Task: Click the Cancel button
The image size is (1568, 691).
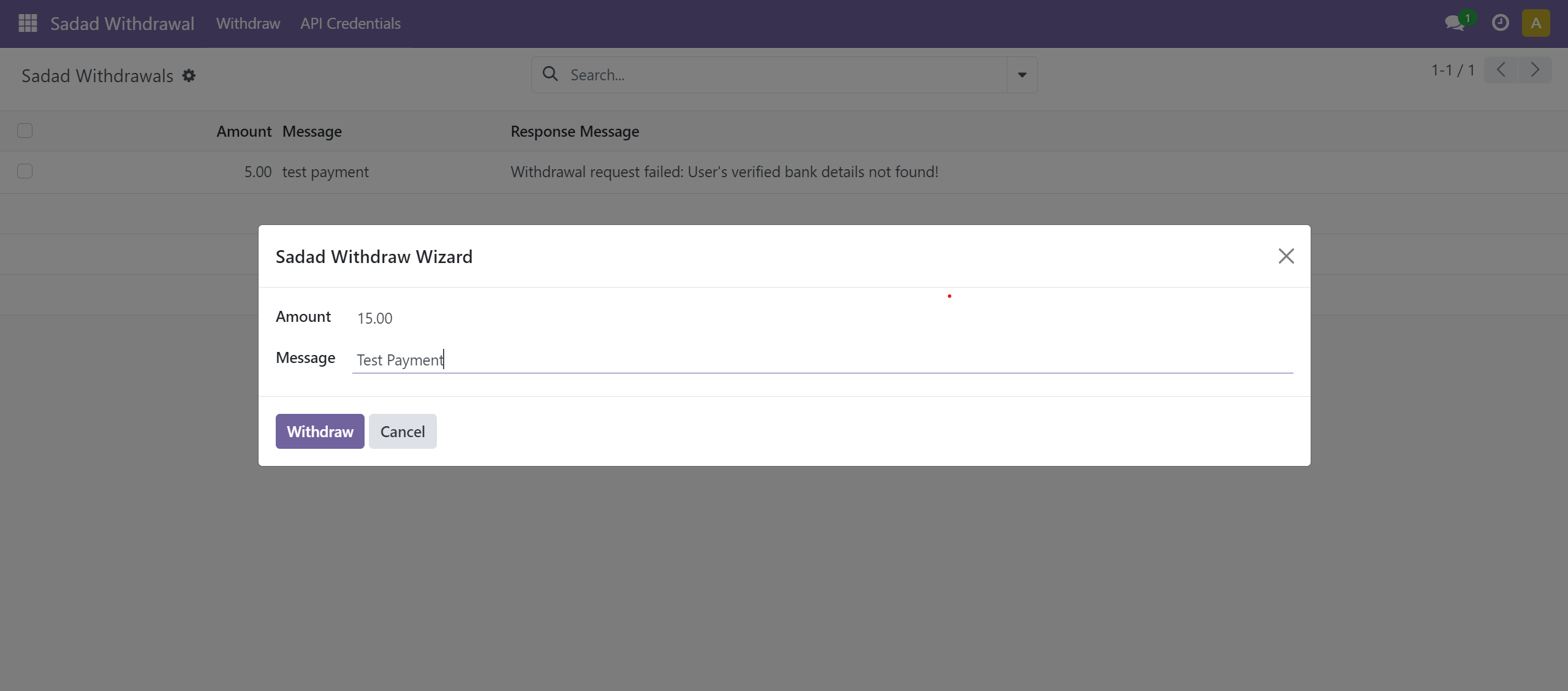Action: 403,431
